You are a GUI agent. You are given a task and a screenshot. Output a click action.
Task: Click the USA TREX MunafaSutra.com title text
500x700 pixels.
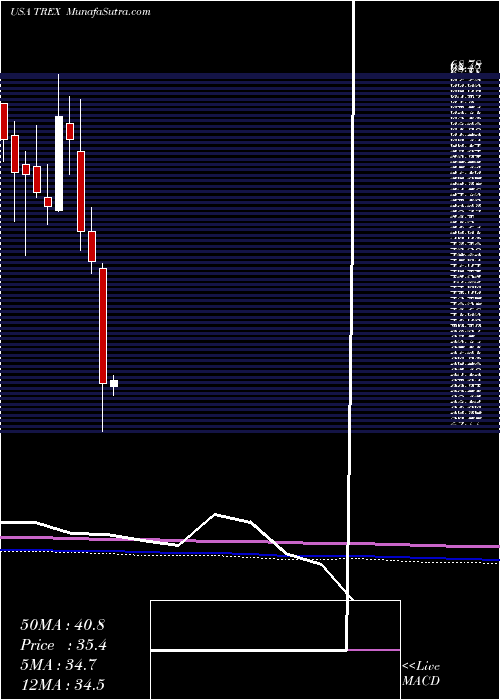click(80, 12)
